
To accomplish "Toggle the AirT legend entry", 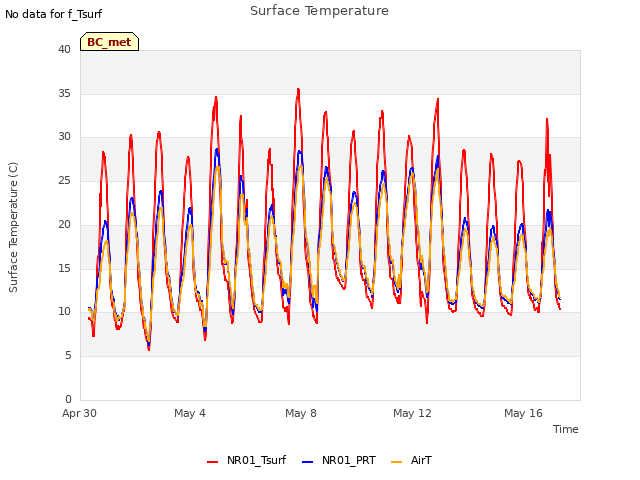I will point(411,461).
